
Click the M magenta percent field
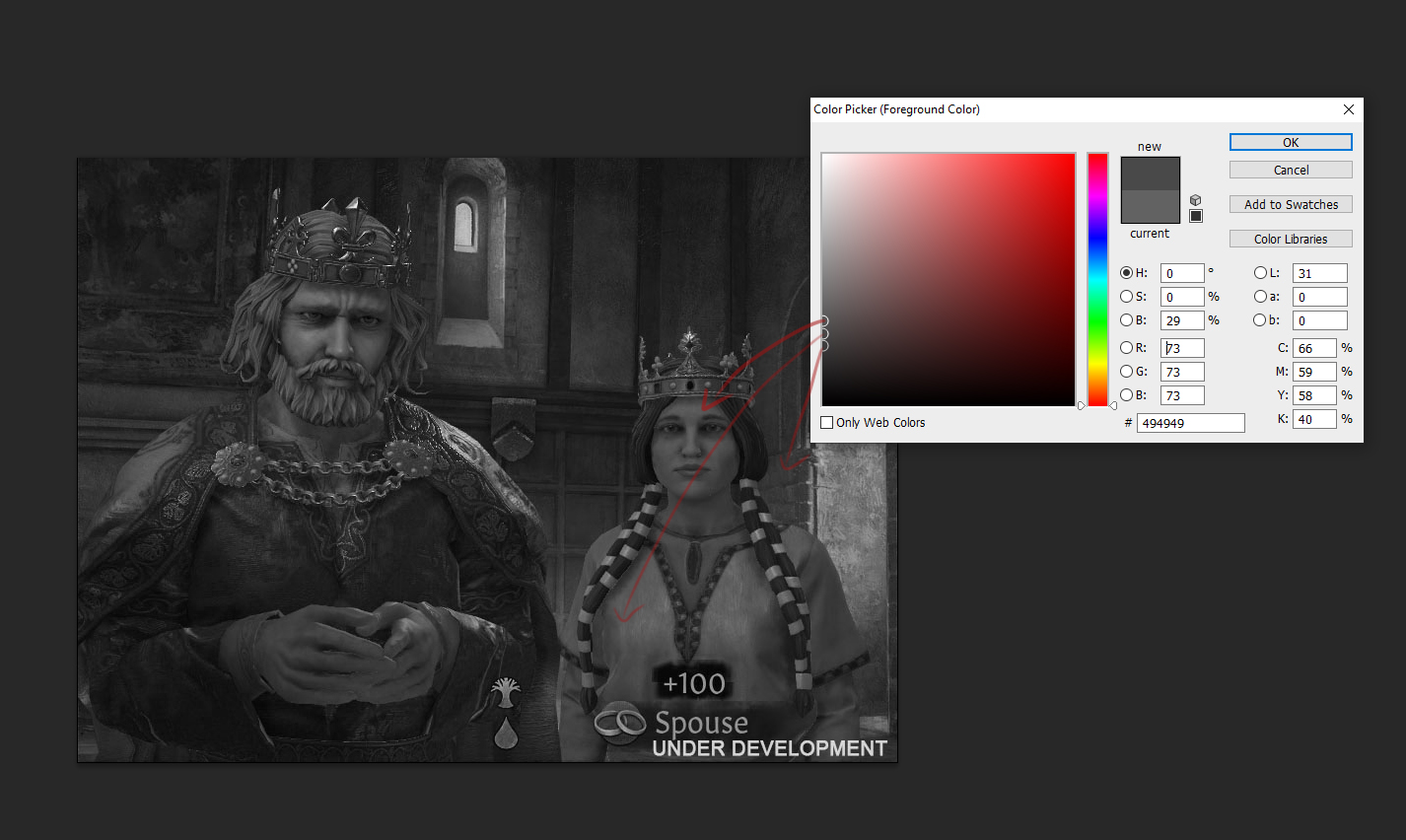coord(1314,372)
